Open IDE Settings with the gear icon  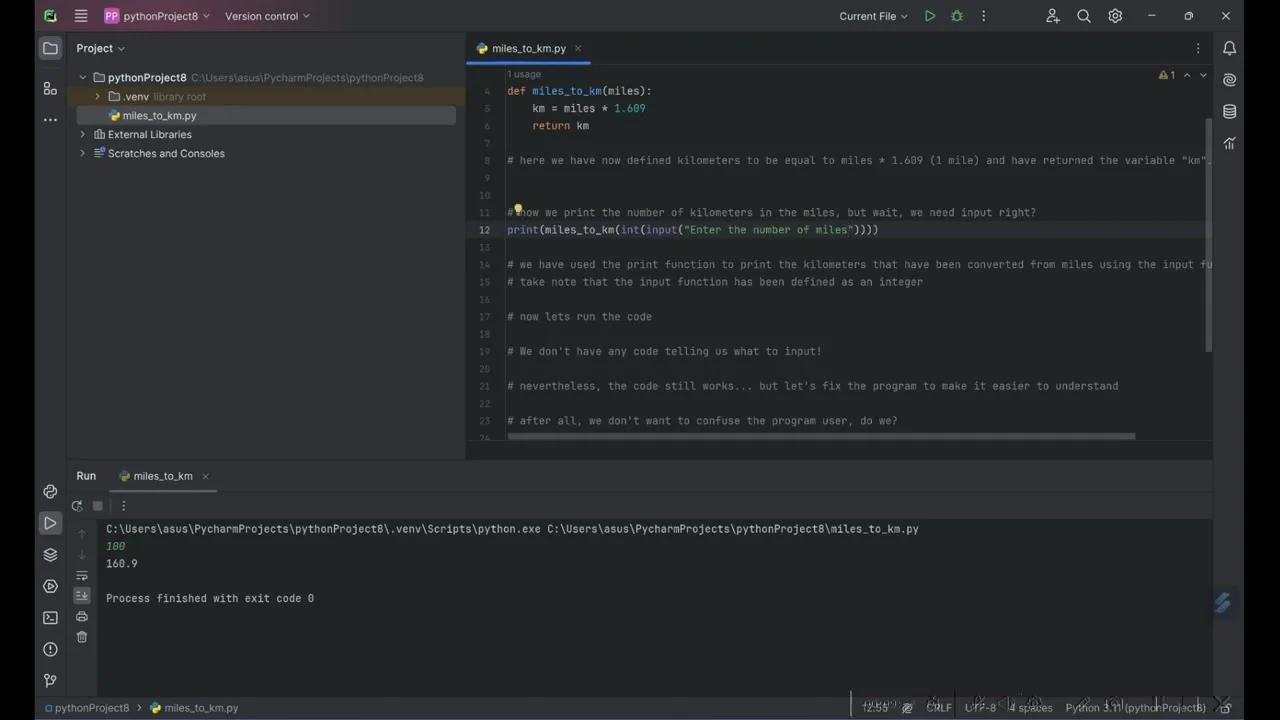1115,16
